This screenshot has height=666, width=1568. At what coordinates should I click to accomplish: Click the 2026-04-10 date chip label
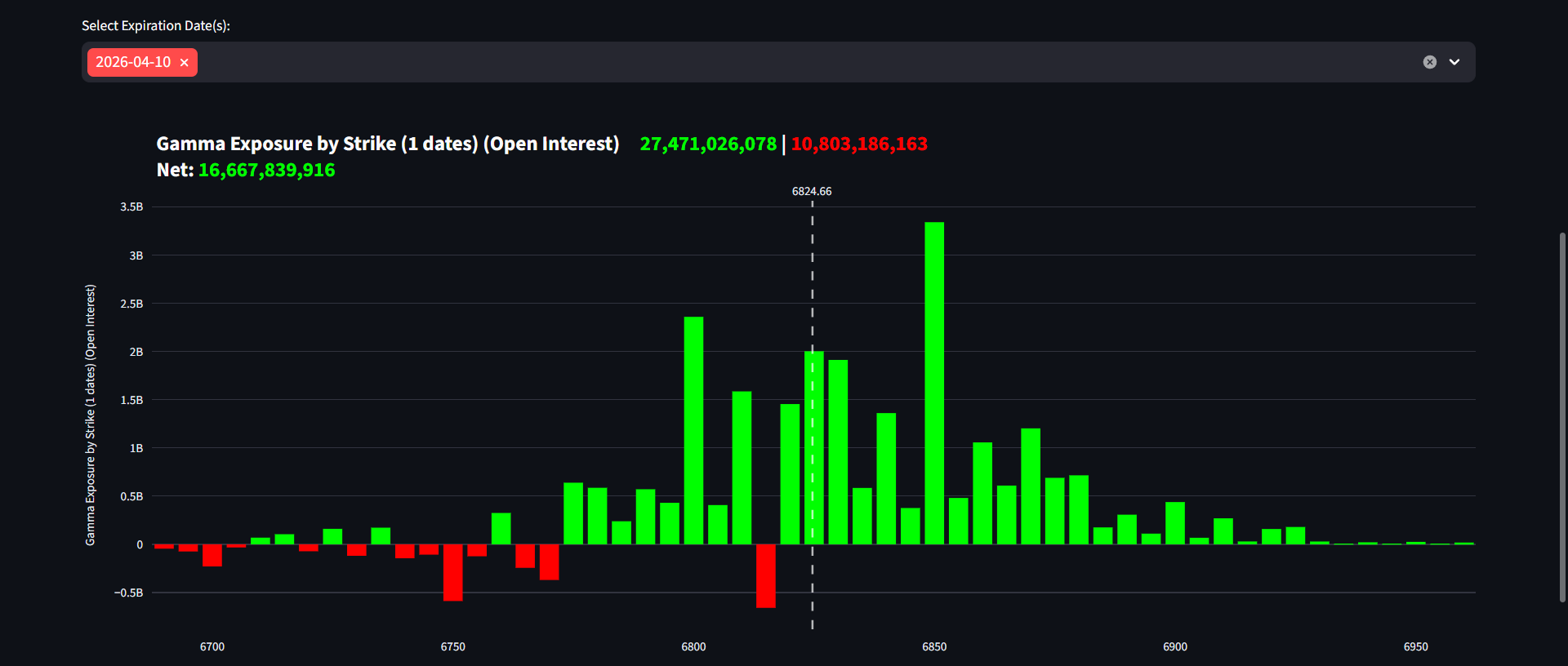coord(133,62)
